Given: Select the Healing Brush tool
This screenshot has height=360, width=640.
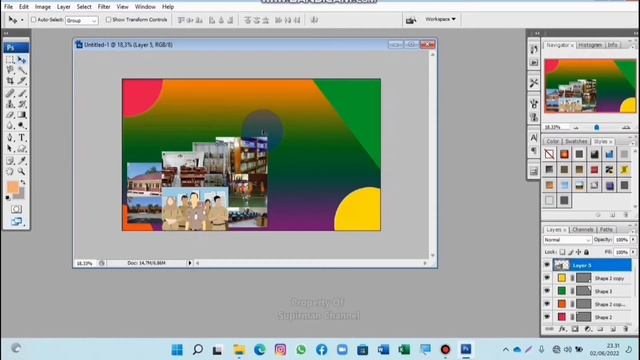Looking at the screenshot, I should tap(10, 93).
